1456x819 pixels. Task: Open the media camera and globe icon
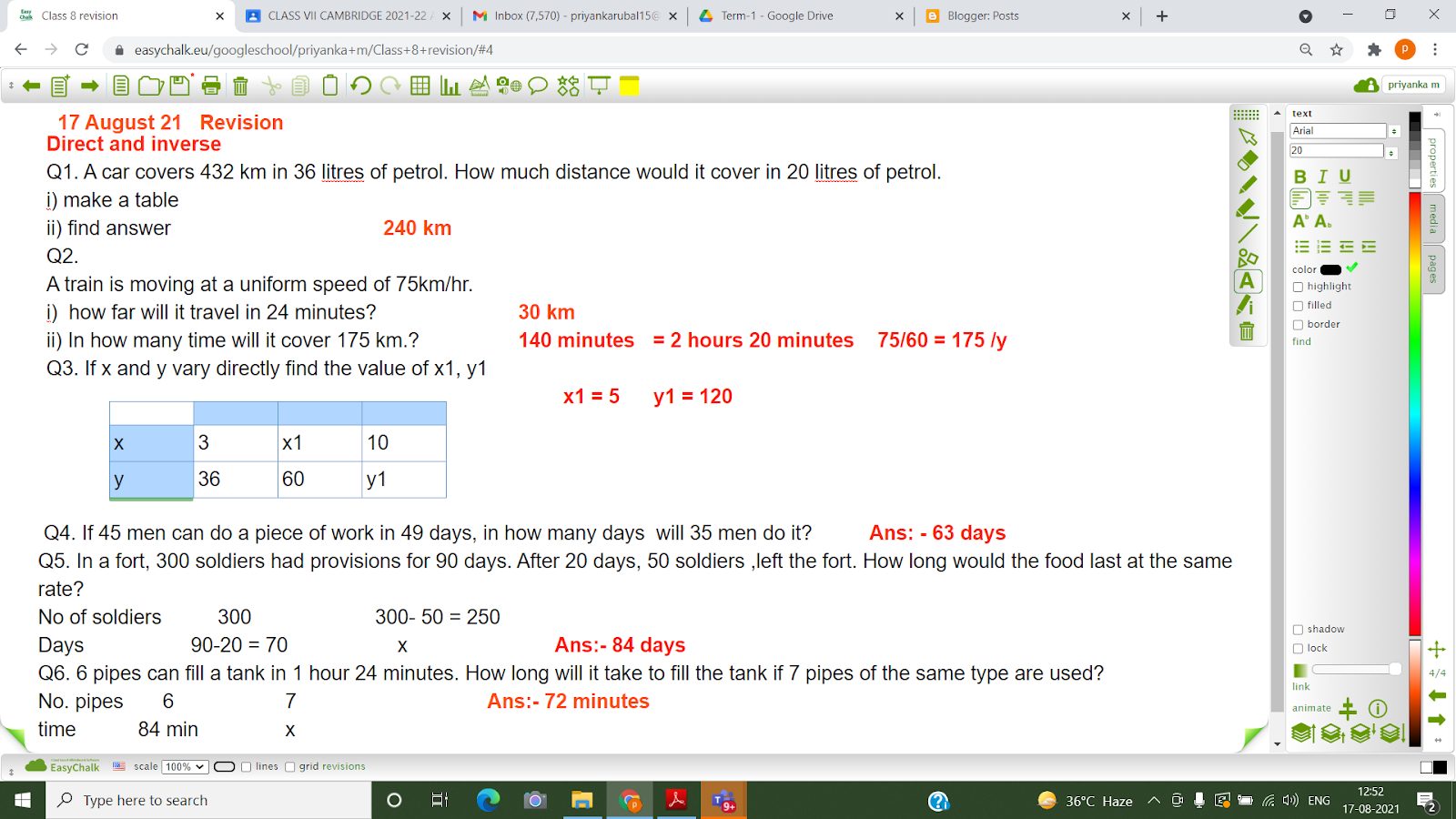coord(509,86)
